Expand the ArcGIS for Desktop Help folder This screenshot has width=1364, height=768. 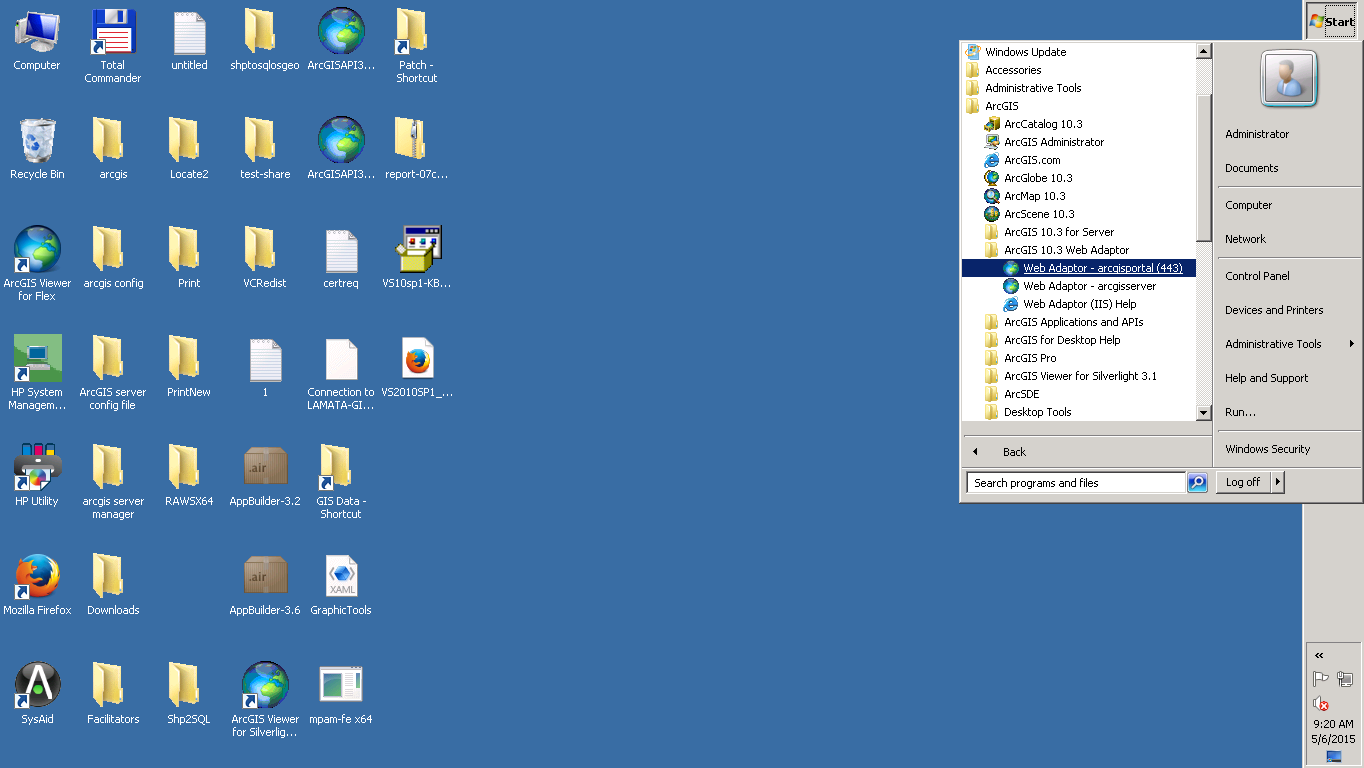(1062, 340)
